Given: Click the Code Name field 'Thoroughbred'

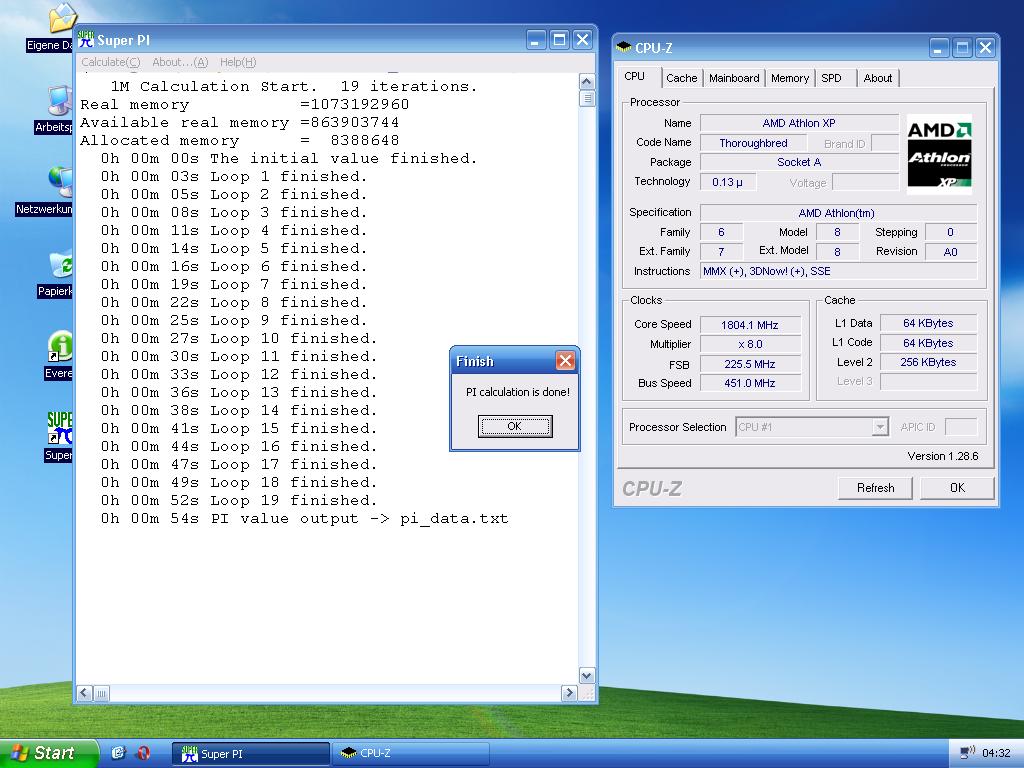Looking at the screenshot, I should [753, 143].
